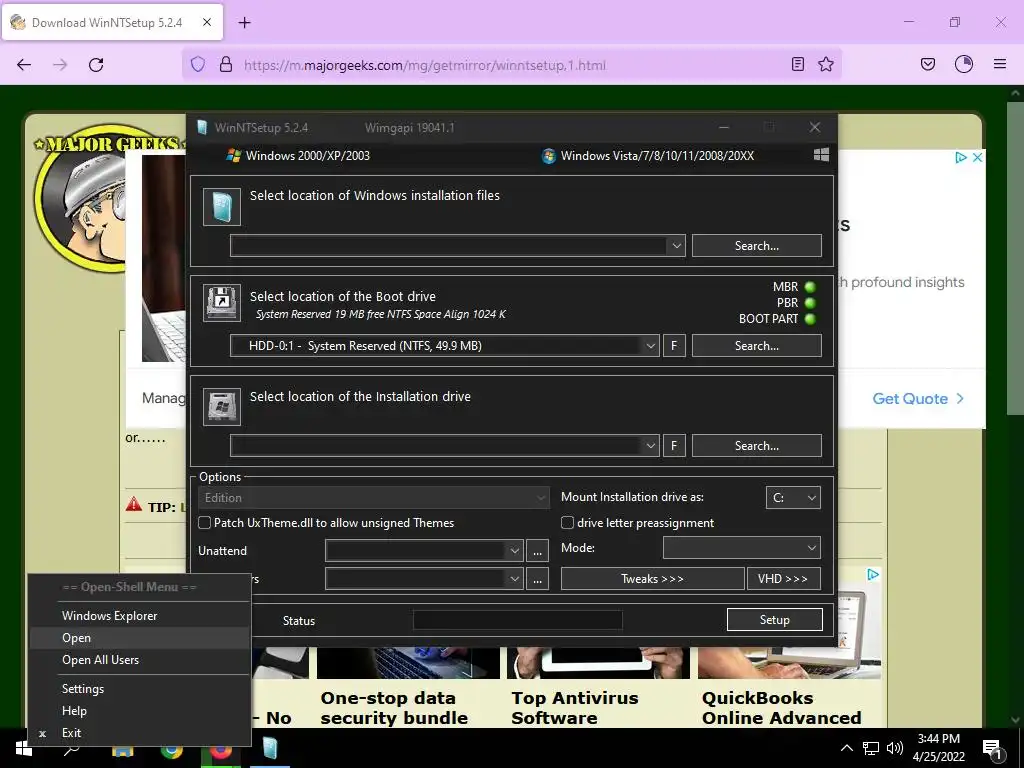Bookmark this page with star icon
Viewport: 1024px width, 768px height.
(x=826, y=64)
